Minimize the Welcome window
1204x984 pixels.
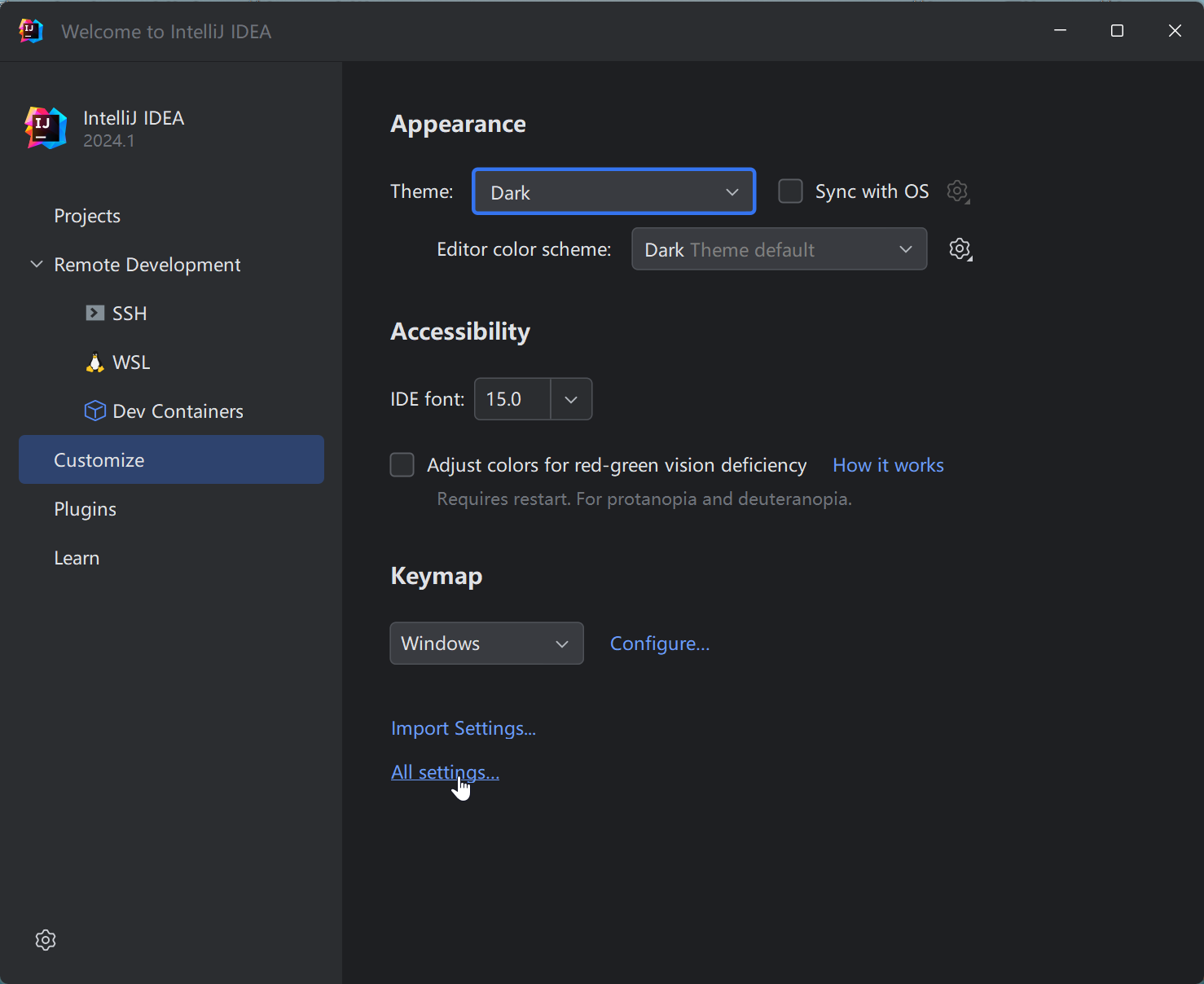tap(1060, 31)
